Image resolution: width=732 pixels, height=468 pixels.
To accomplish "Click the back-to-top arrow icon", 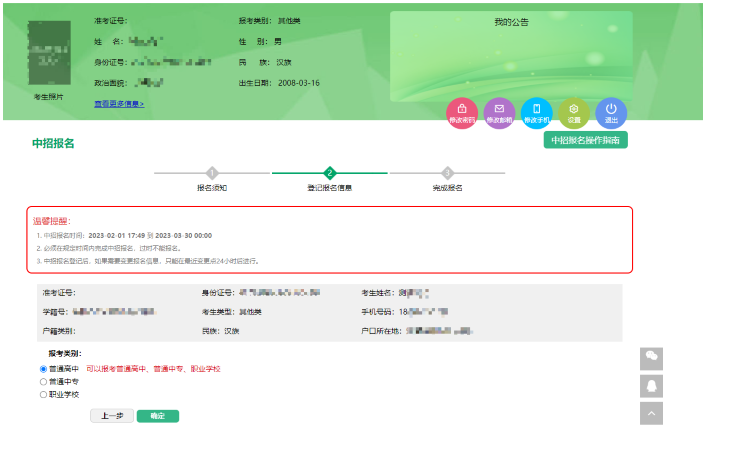I will click(651, 412).
